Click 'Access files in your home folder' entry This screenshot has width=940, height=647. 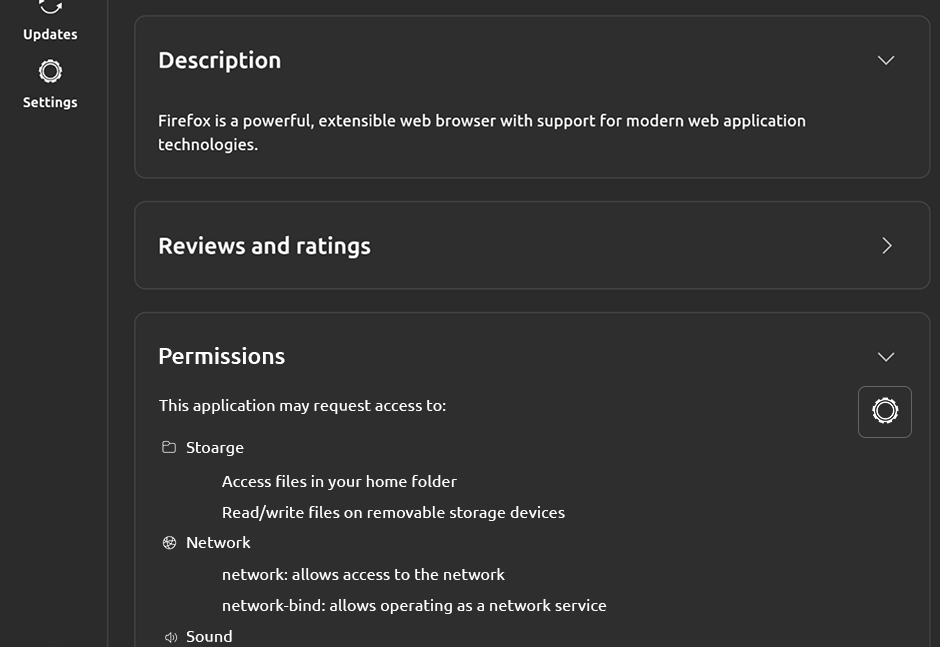click(339, 481)
